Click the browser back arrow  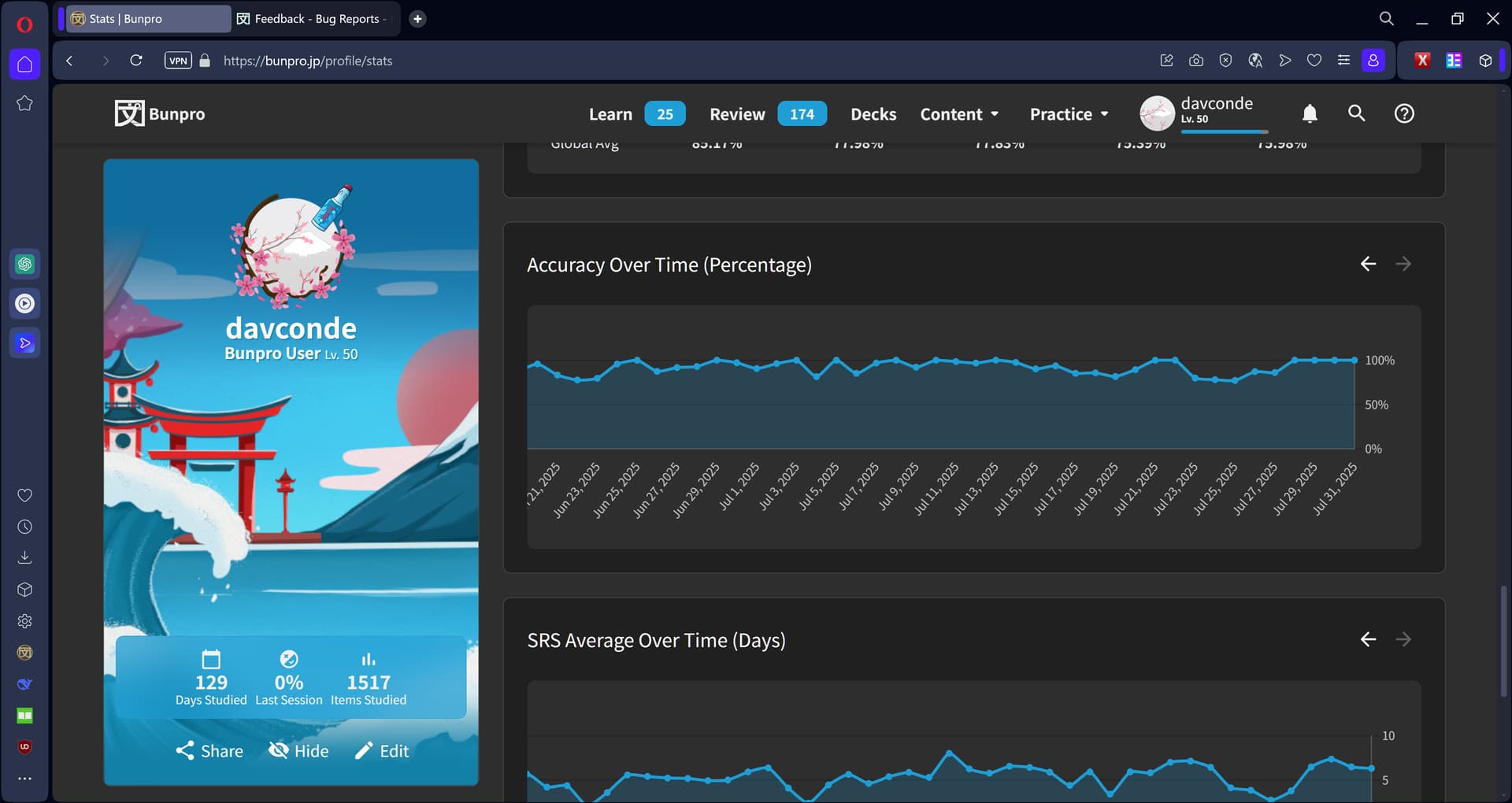[70, 61]
